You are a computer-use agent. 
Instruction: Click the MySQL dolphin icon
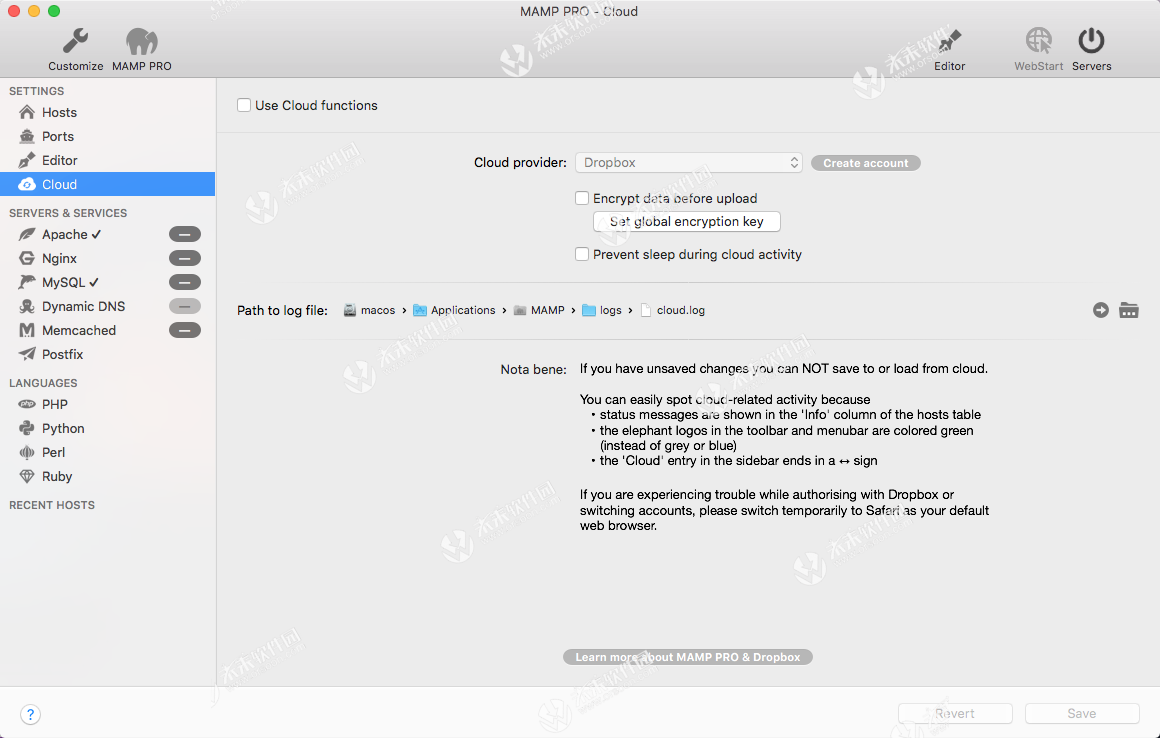27,282
